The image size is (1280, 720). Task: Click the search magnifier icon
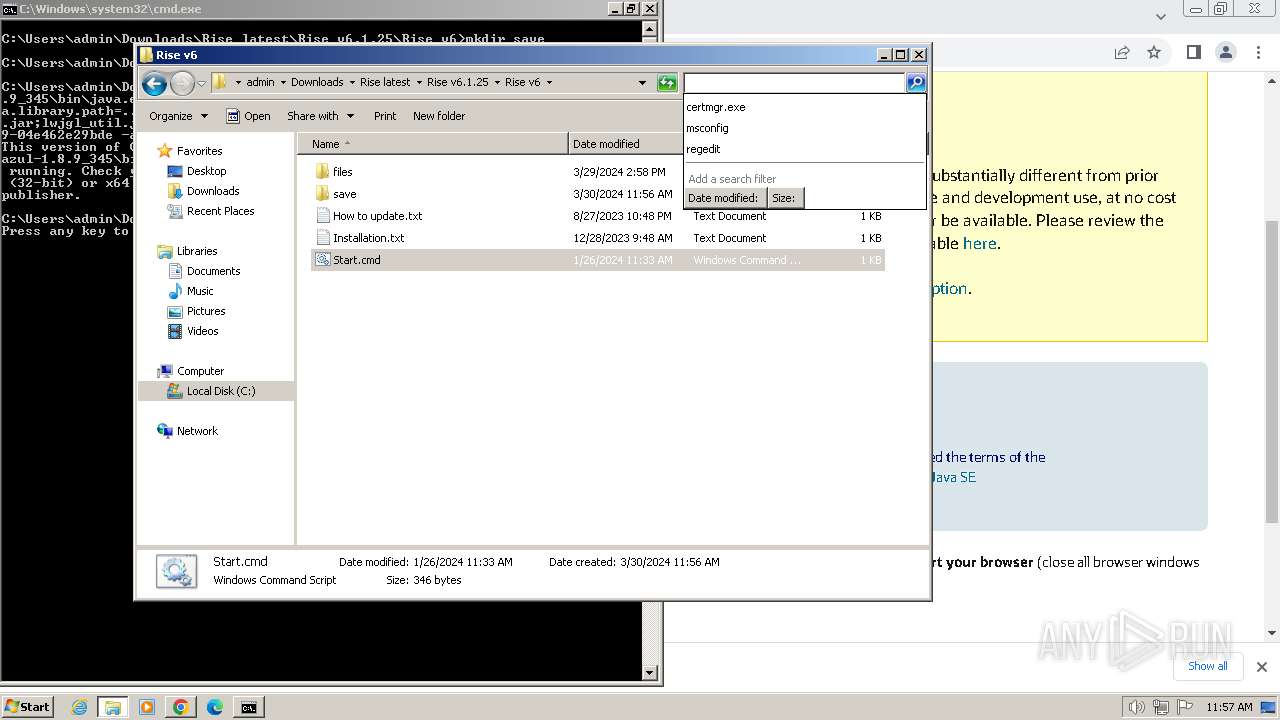point(916,83)
